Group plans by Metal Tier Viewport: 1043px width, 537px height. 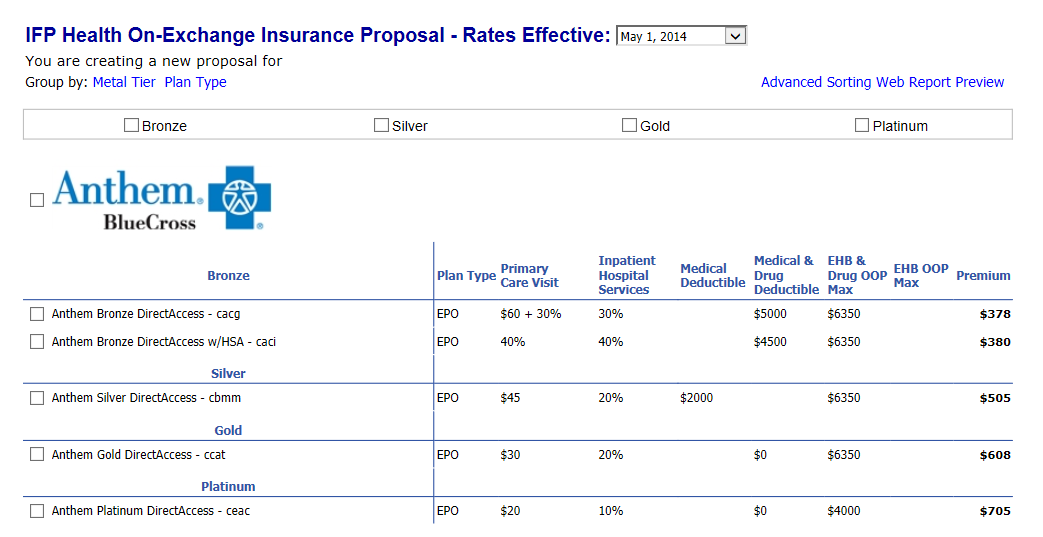tap(124, 82)
